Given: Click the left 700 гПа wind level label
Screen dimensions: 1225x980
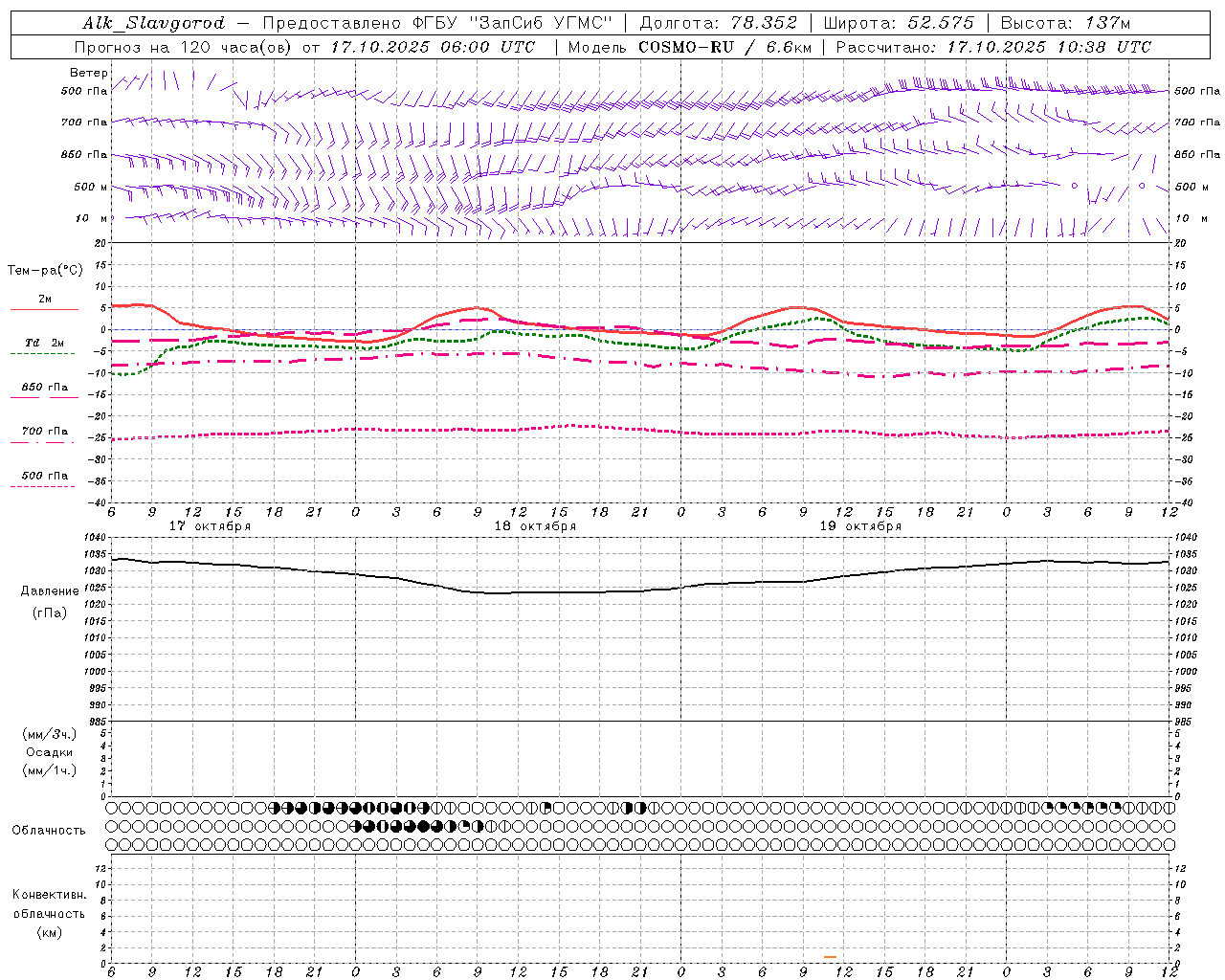Looking at the screenshot, I should coord(83,122).
